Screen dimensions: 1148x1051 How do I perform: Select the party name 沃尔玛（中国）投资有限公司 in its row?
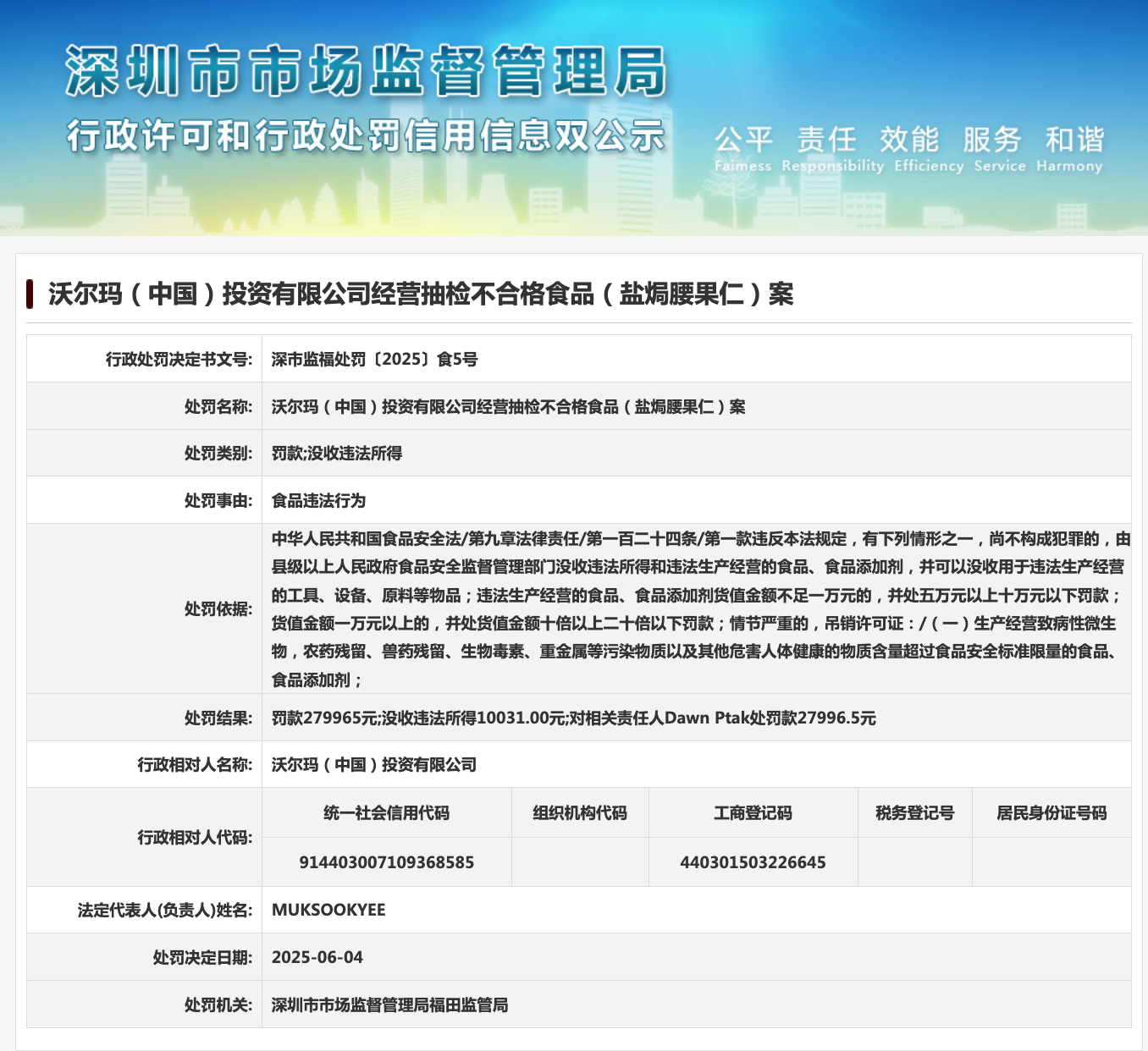click(373, 764)
